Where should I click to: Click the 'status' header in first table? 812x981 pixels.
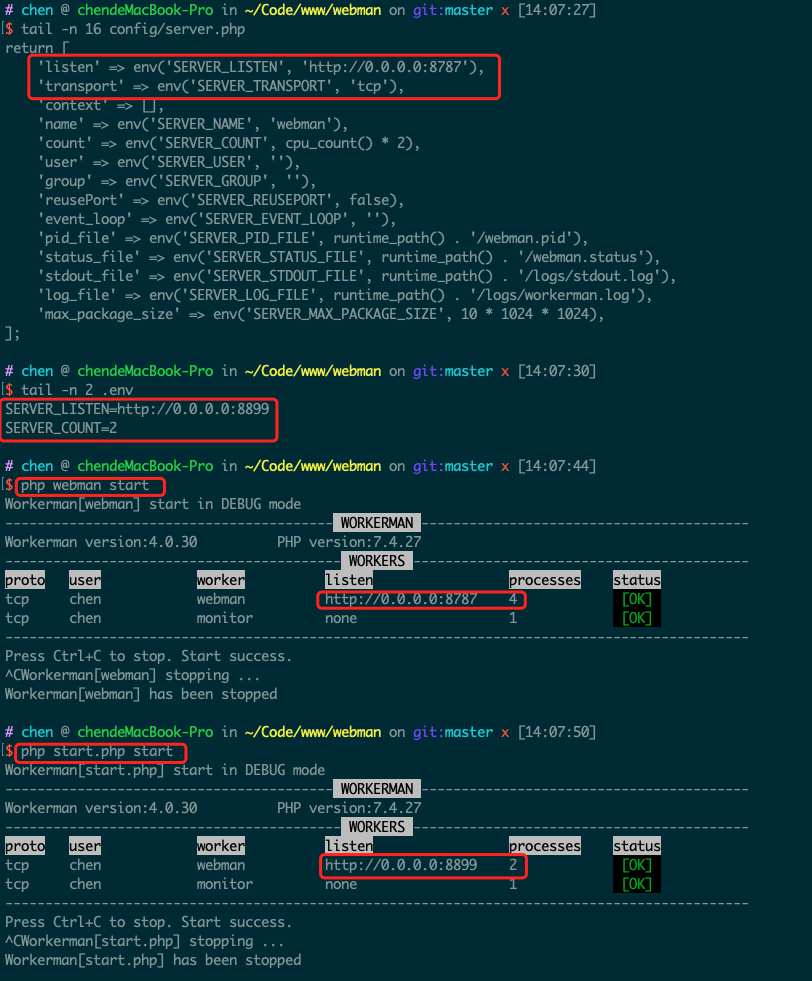(x=637, y=580)
